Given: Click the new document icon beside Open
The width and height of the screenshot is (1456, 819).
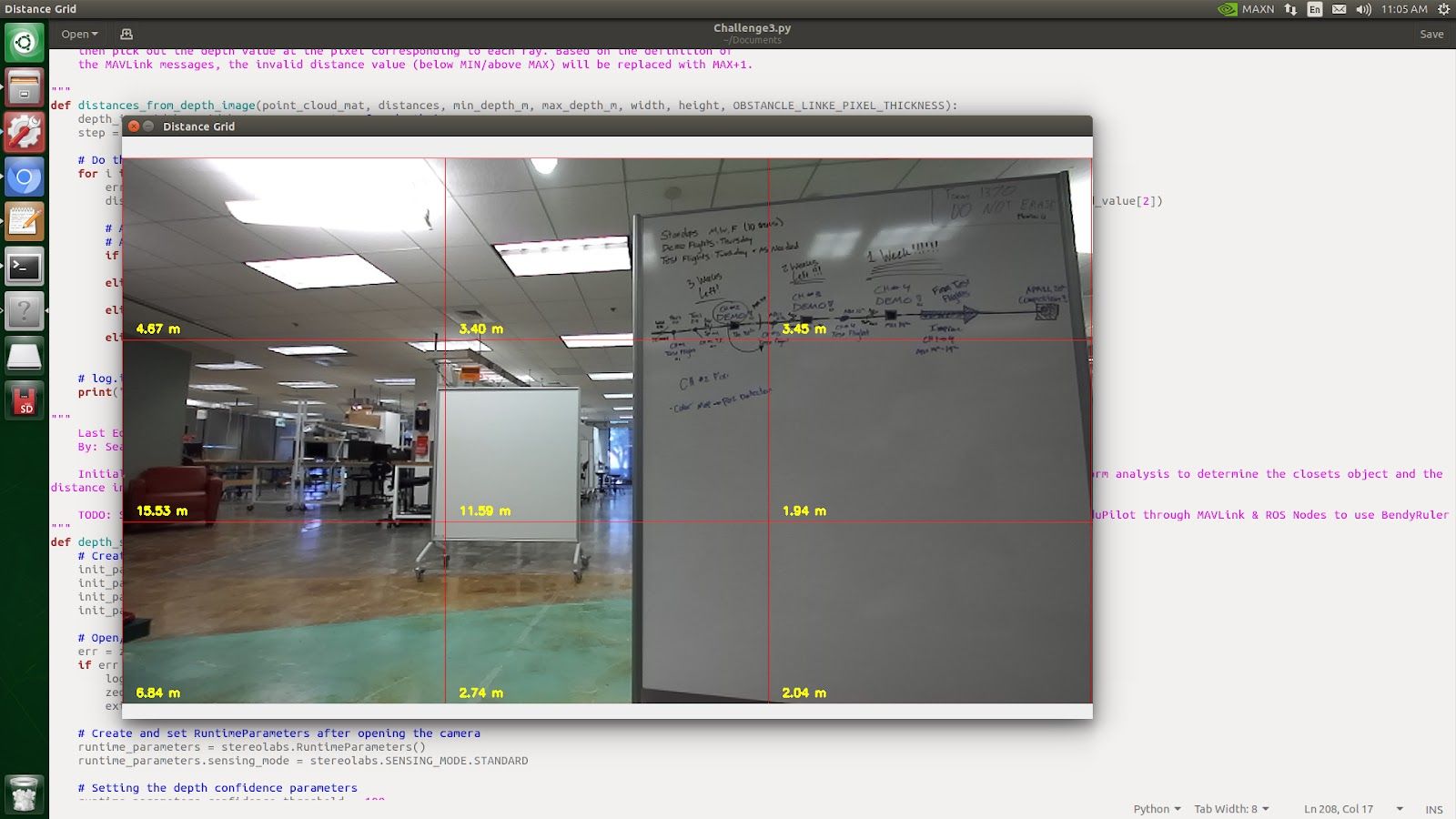Looking at the screenshot, I should [x=126, y=35].
